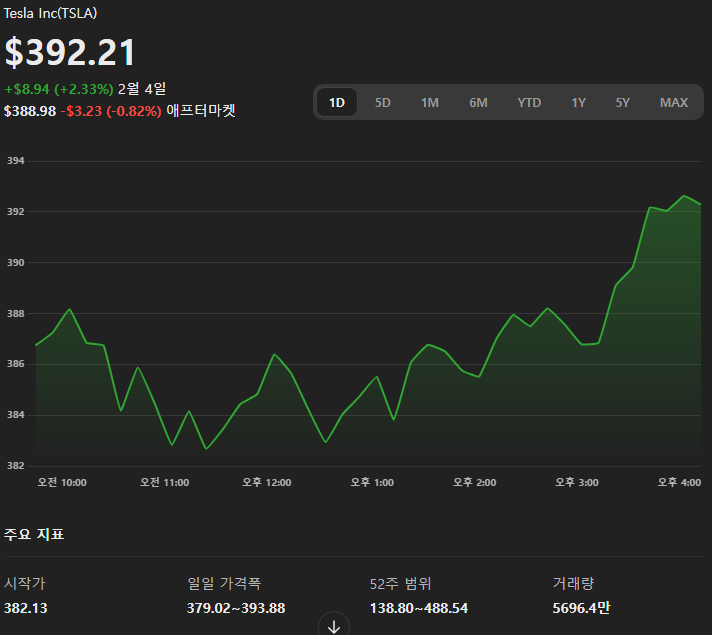Click the 주요 지표 section heading
This screenshot has height=635, width=712.
34,534
